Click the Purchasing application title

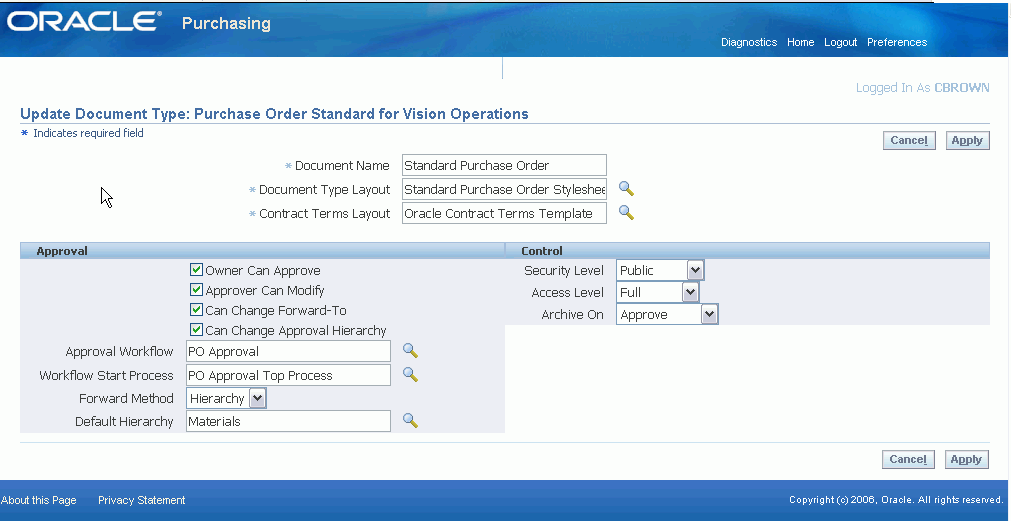point(226,23)
